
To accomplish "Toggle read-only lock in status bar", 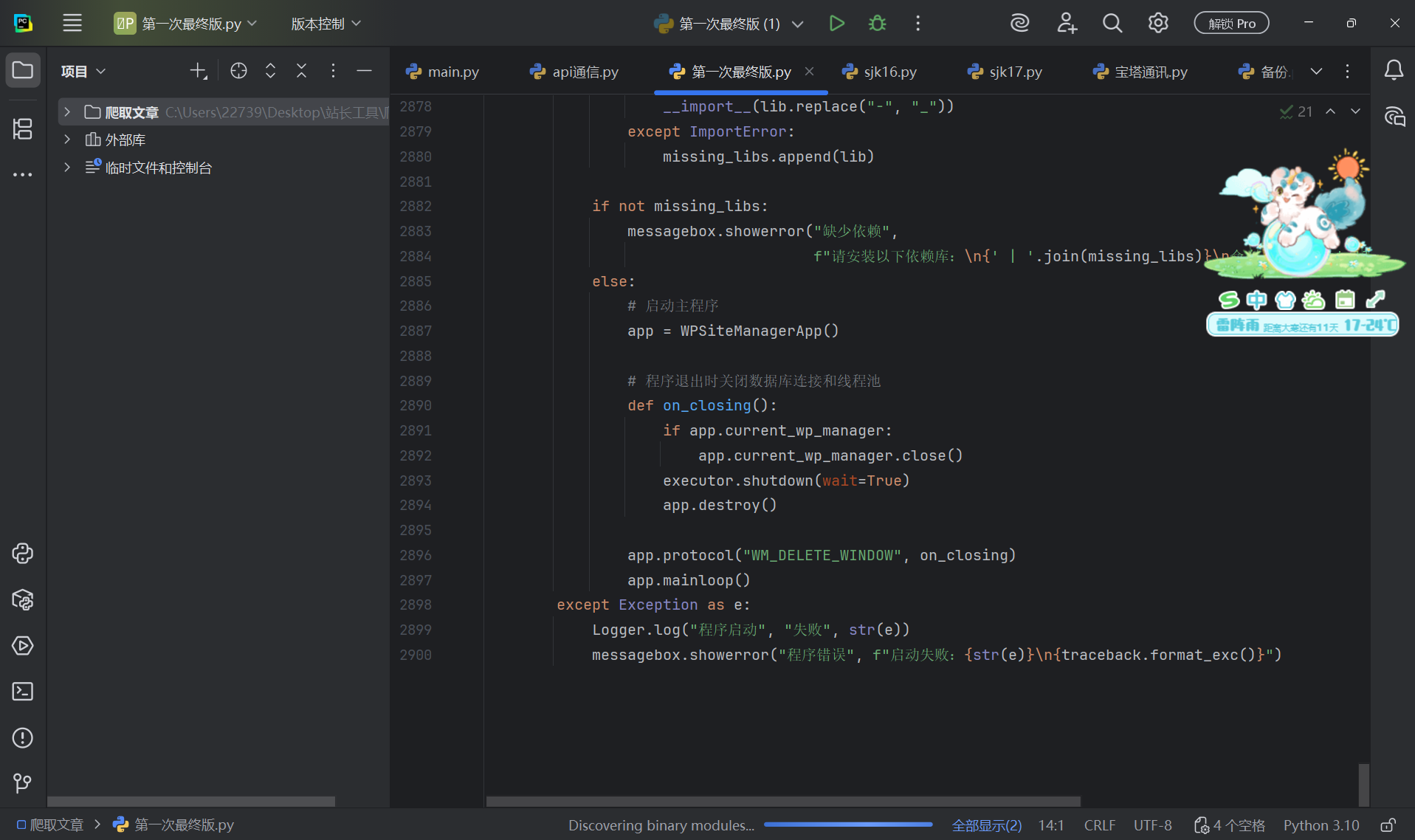I will tap(1388, 825).
